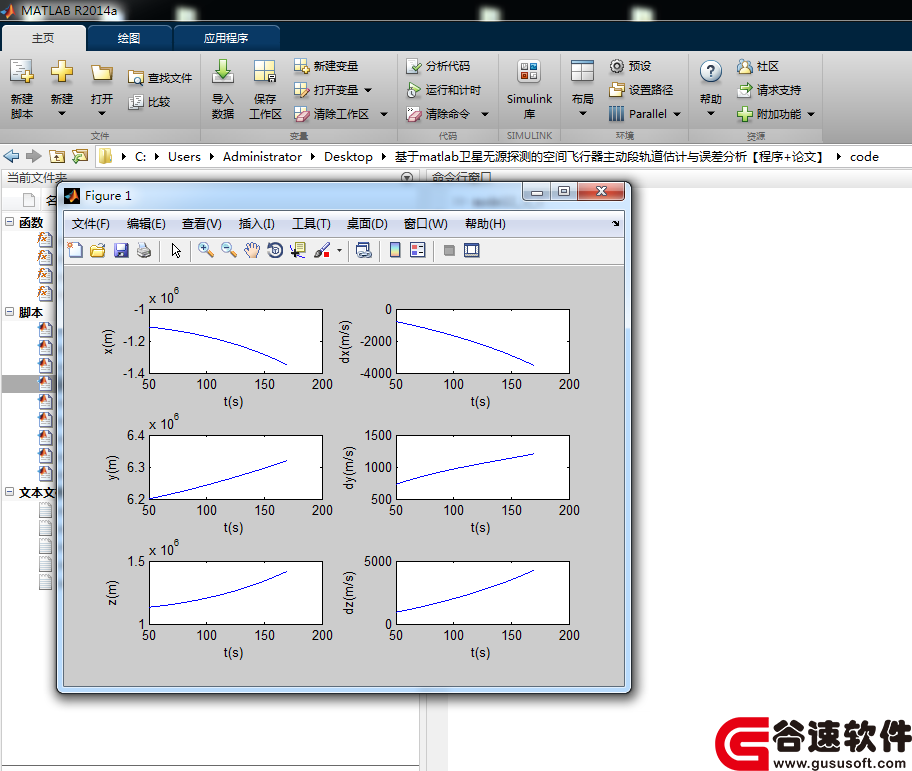
Task: Select the 主页 (Home) tab
Action: [43, 38]
